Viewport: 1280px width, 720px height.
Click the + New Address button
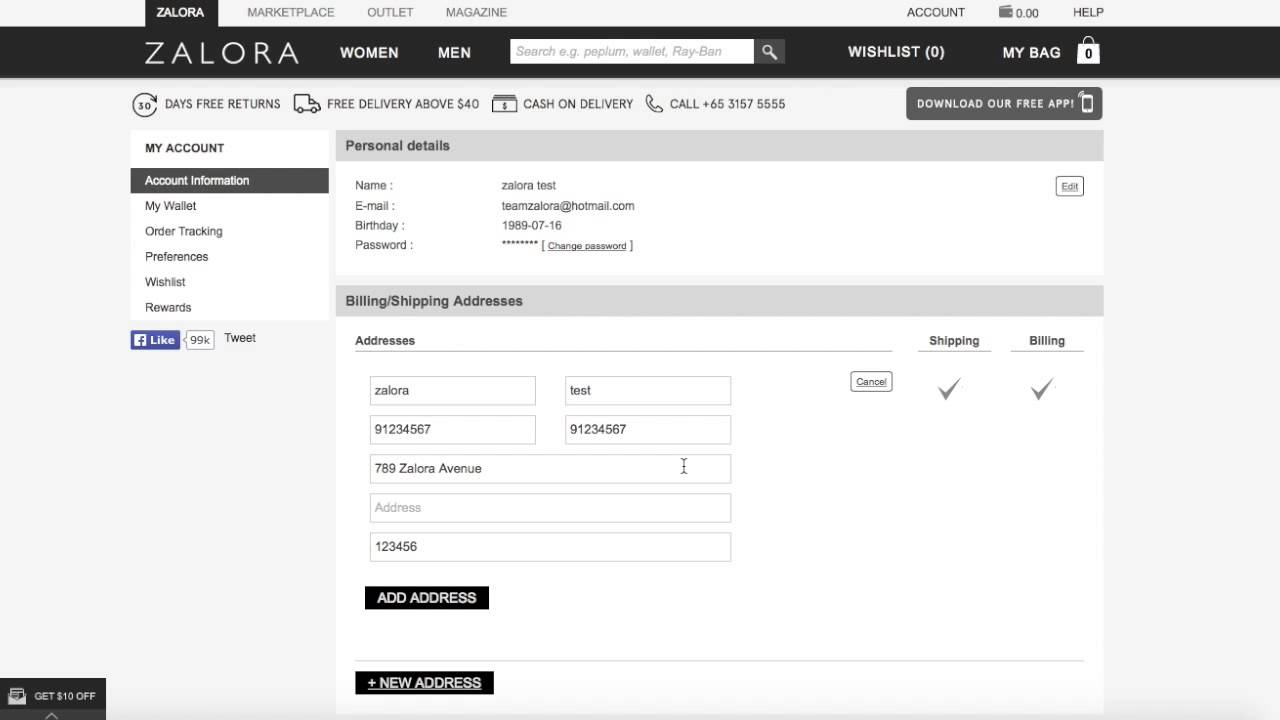[424, 682]
